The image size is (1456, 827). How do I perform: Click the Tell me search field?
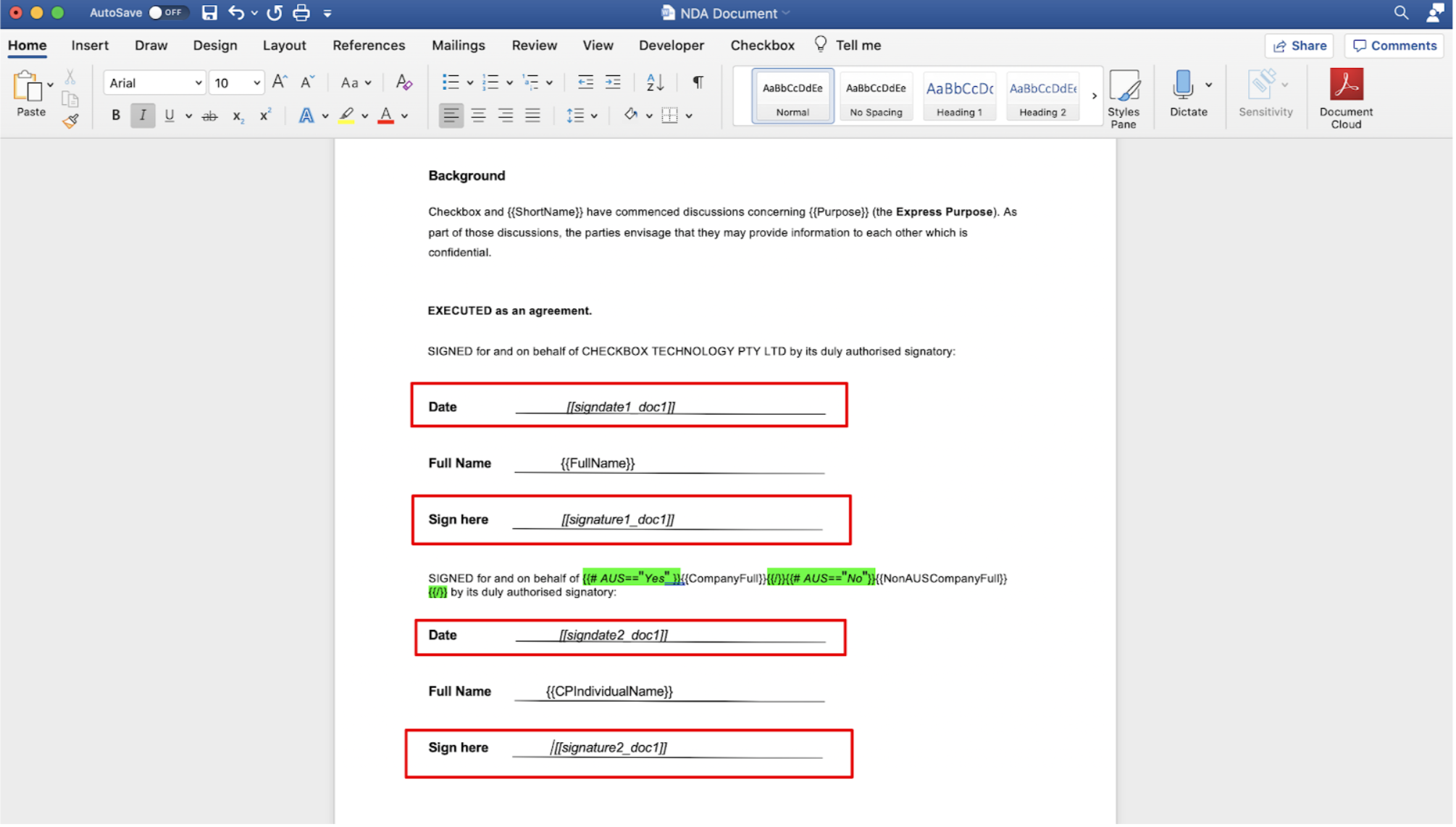(x=849, y=45)
